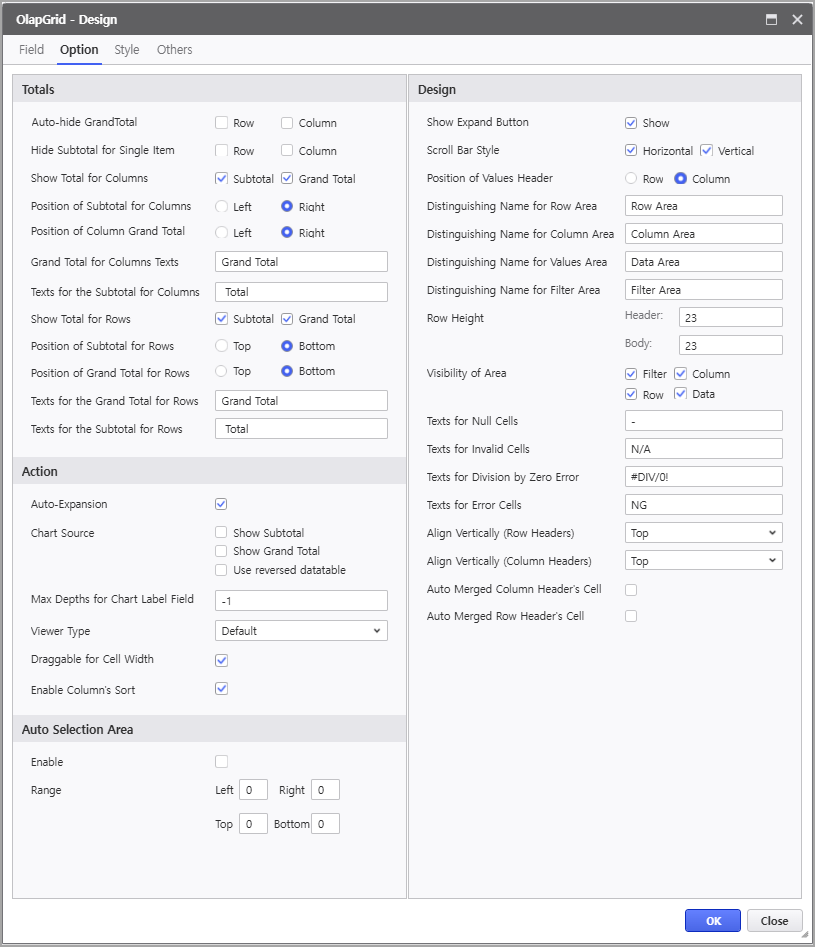Toggle Show Expand Button checkbox
Image resolution: width=815 pixels, height=947 pixels.
pos(631,123)
